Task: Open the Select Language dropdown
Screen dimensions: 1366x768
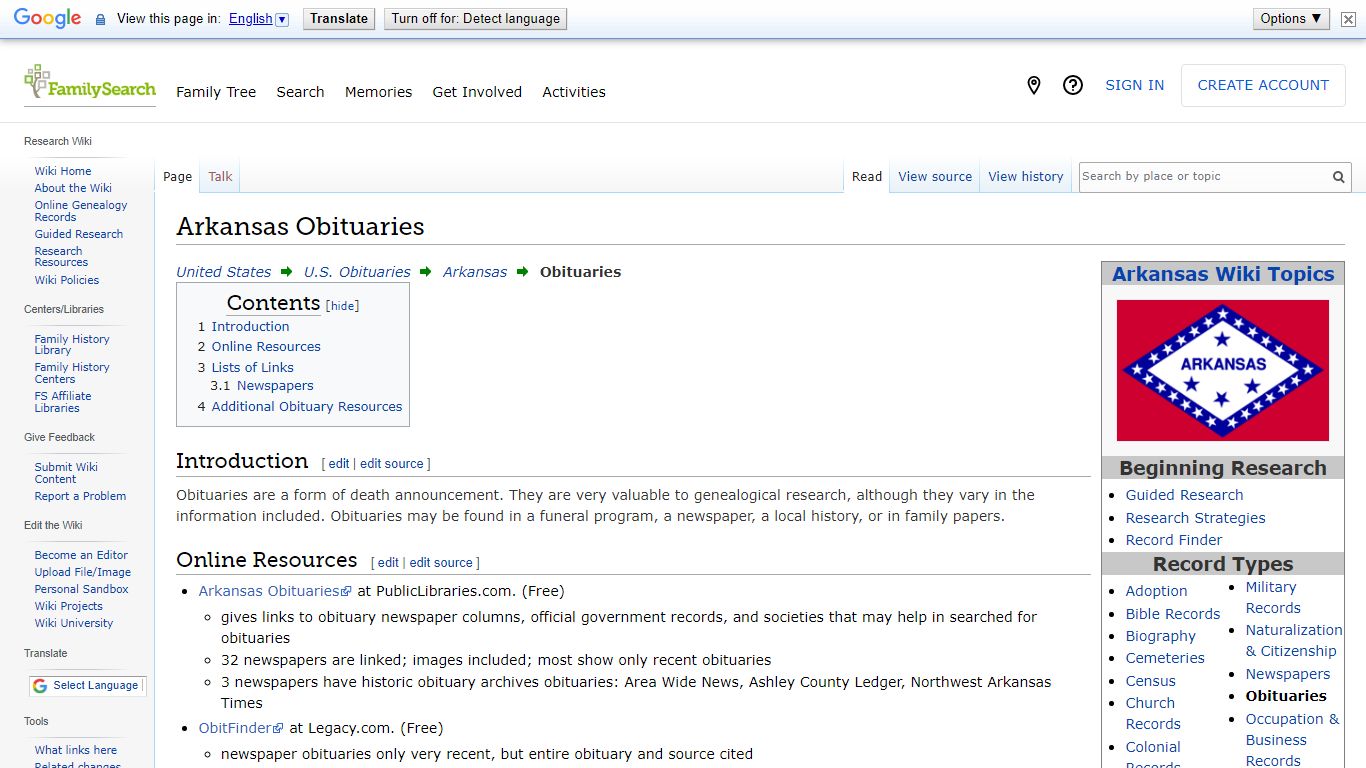Action: 87,686
